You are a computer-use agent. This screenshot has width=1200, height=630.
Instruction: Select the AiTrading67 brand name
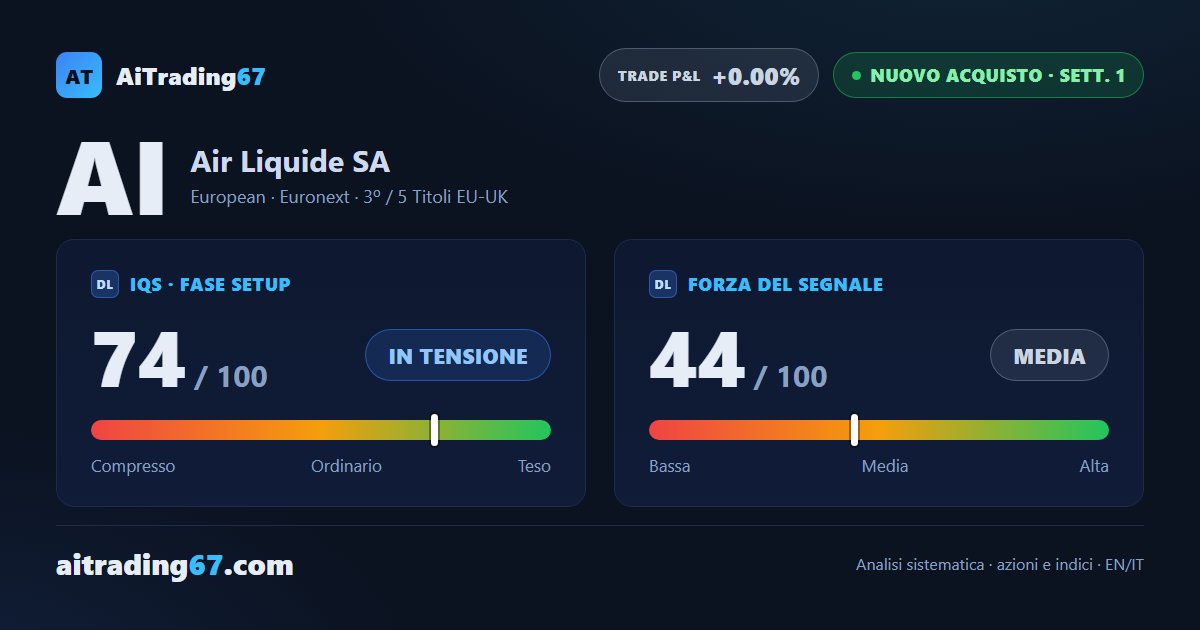tap(191, 76)
